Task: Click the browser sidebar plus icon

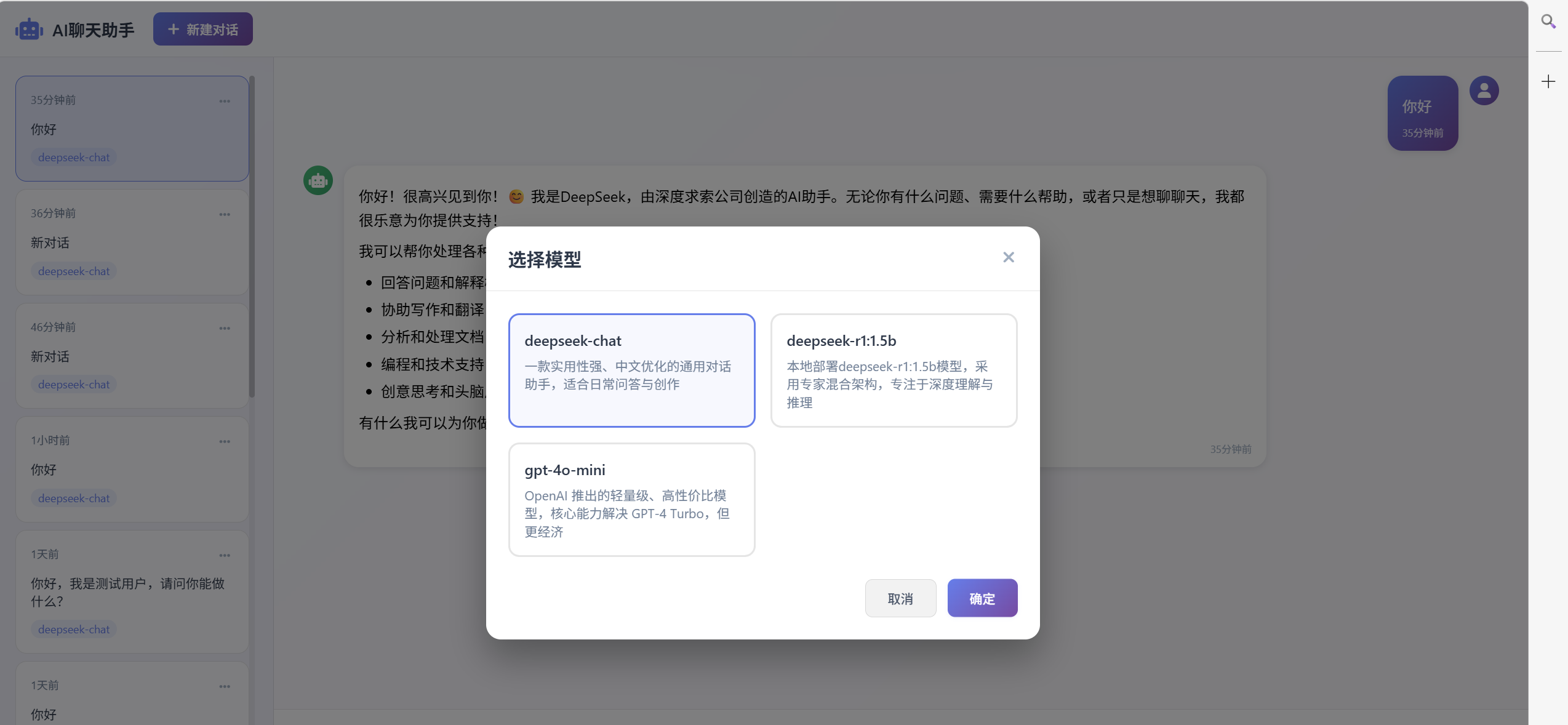Action: (x=1548, y=81)
